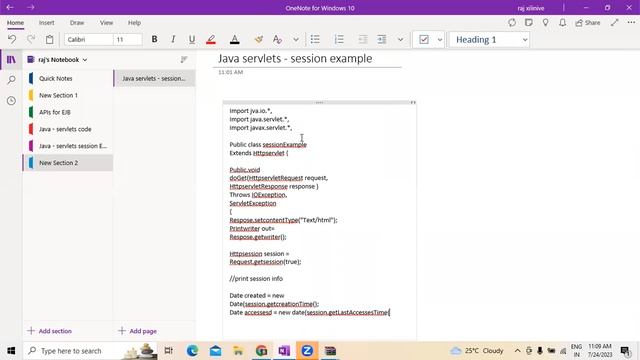
Task: Toggle the bulleted list
Action: (x=315, y=39)
